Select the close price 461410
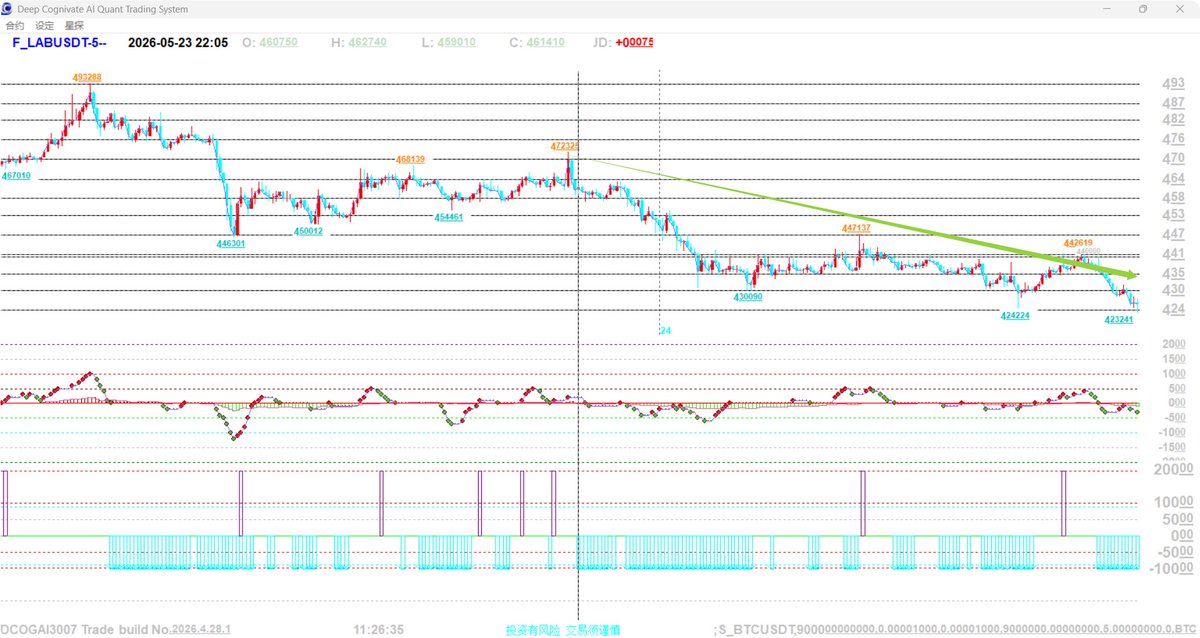1200x638 pixels. click(544, 43)
